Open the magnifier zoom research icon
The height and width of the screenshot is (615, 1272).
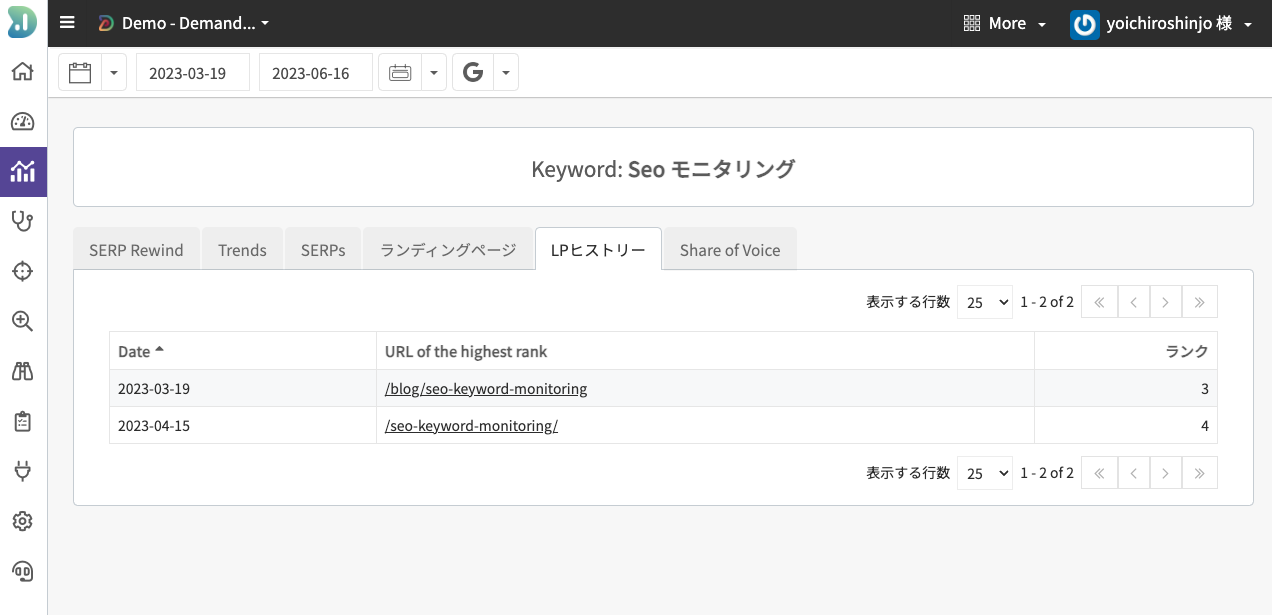(22, 321)
